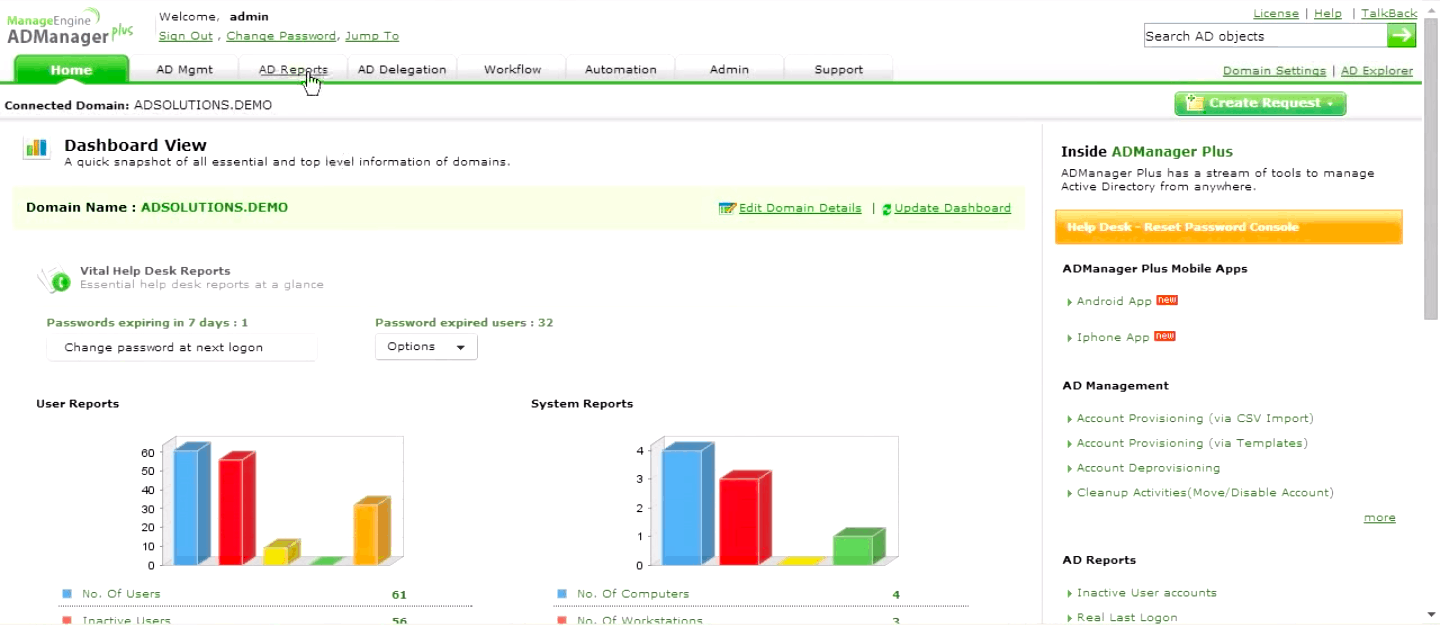Click the computer count value 4
1440x626 pixels.
point(896,595)
